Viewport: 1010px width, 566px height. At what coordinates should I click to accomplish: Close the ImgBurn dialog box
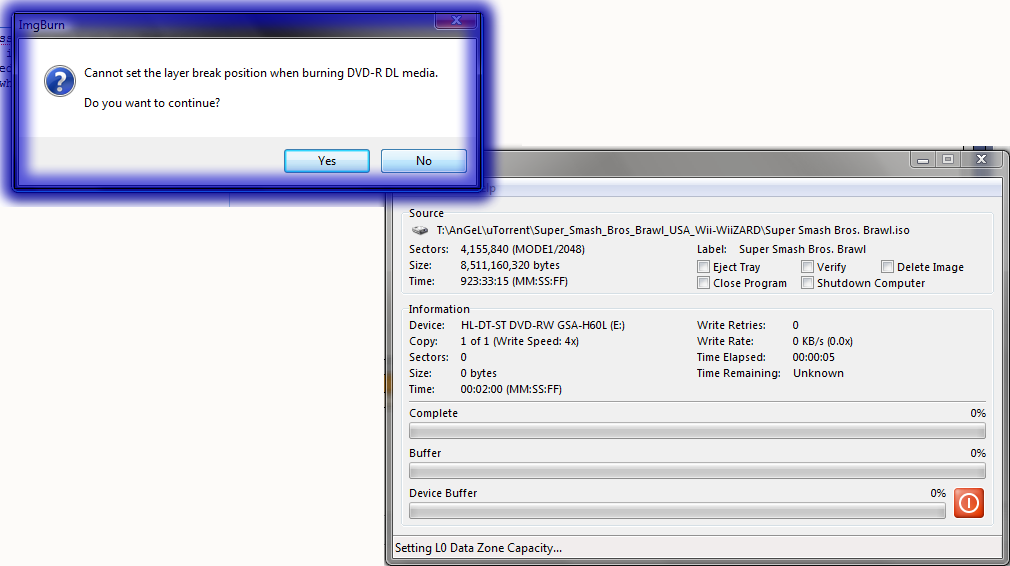click(456, 20)
